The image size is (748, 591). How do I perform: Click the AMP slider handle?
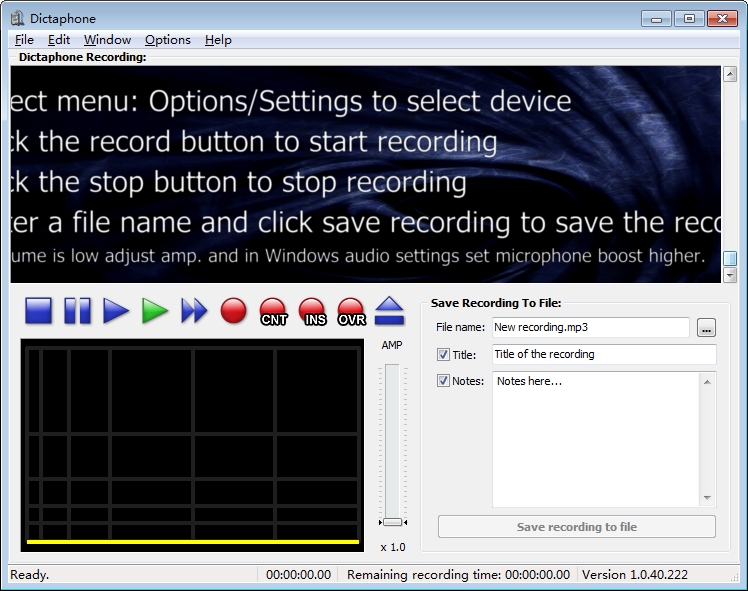(393, 522)
